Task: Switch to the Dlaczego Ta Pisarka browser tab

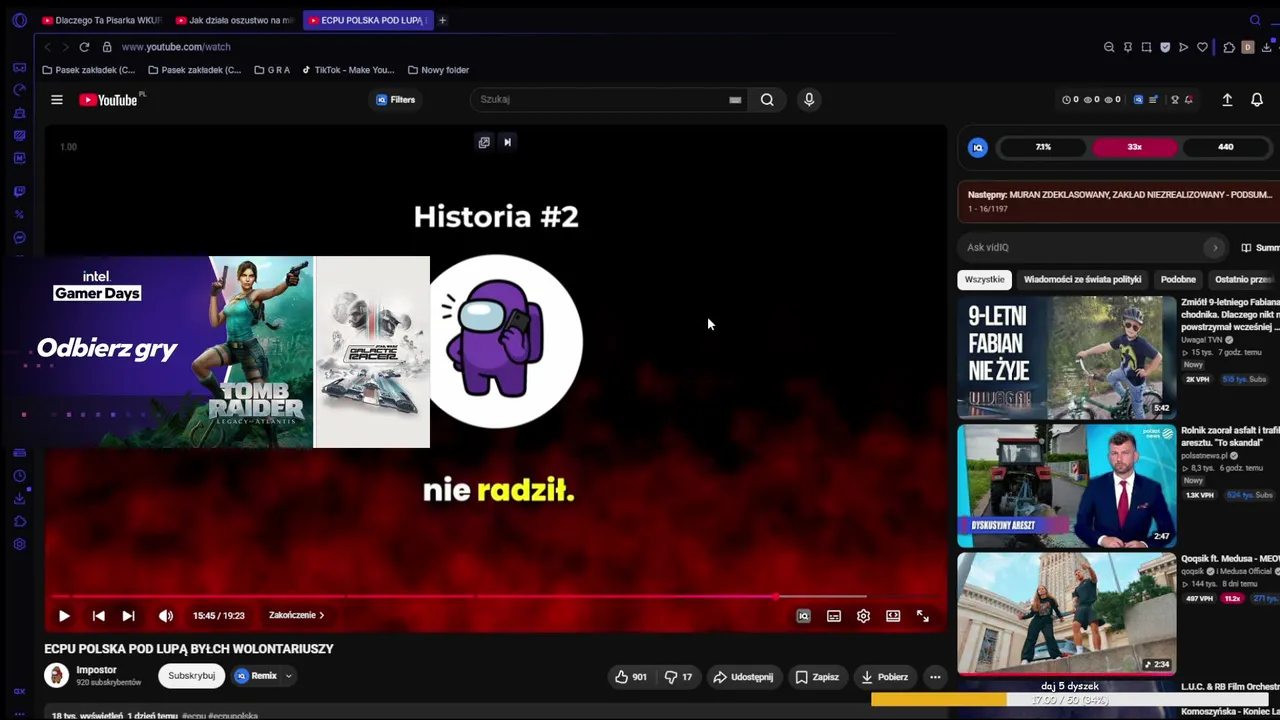Action: (101, 20)
